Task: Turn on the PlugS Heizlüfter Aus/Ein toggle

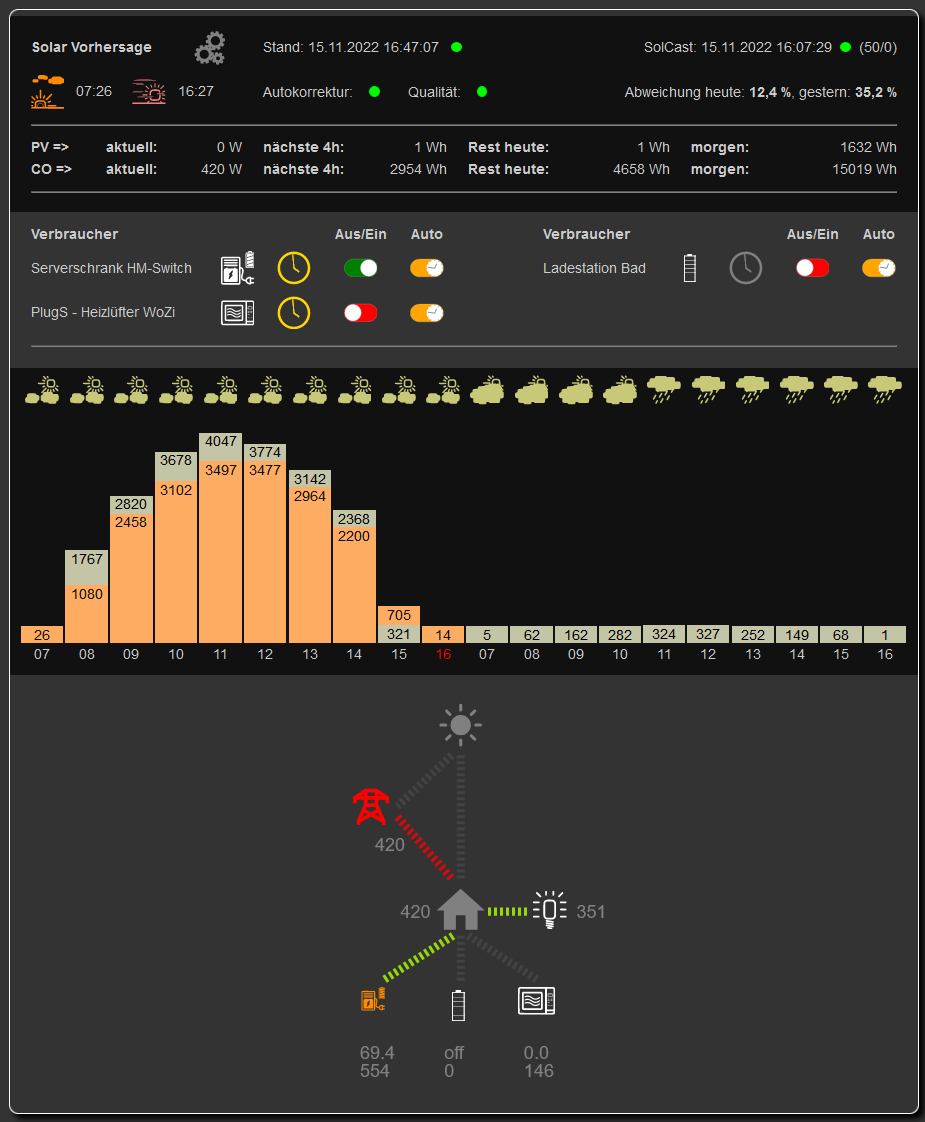Action: click(360, 313)
